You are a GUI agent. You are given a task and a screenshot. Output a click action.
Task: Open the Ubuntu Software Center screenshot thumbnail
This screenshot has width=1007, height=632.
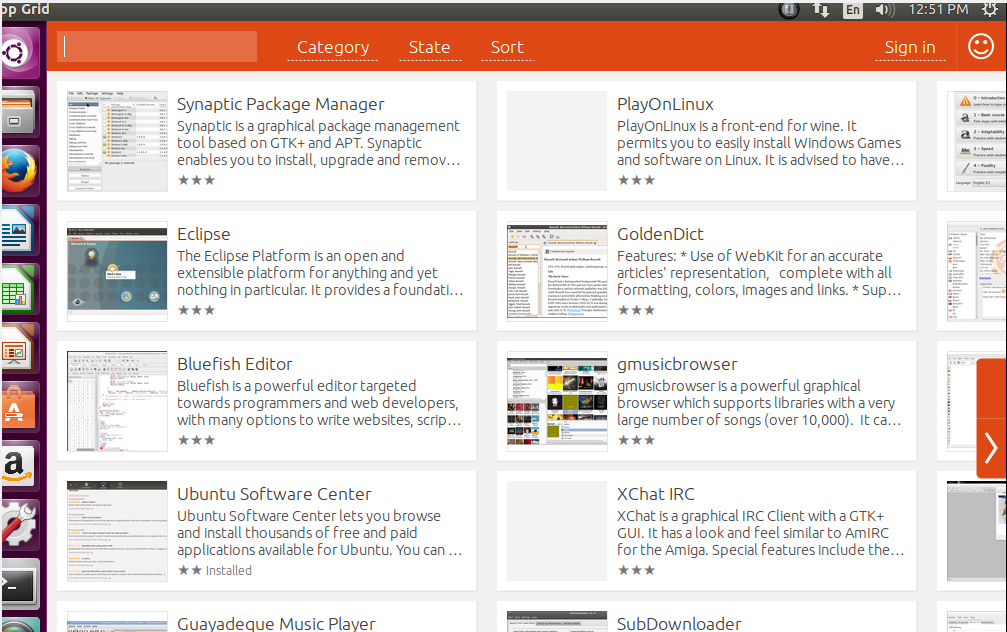tap(118, 531)
